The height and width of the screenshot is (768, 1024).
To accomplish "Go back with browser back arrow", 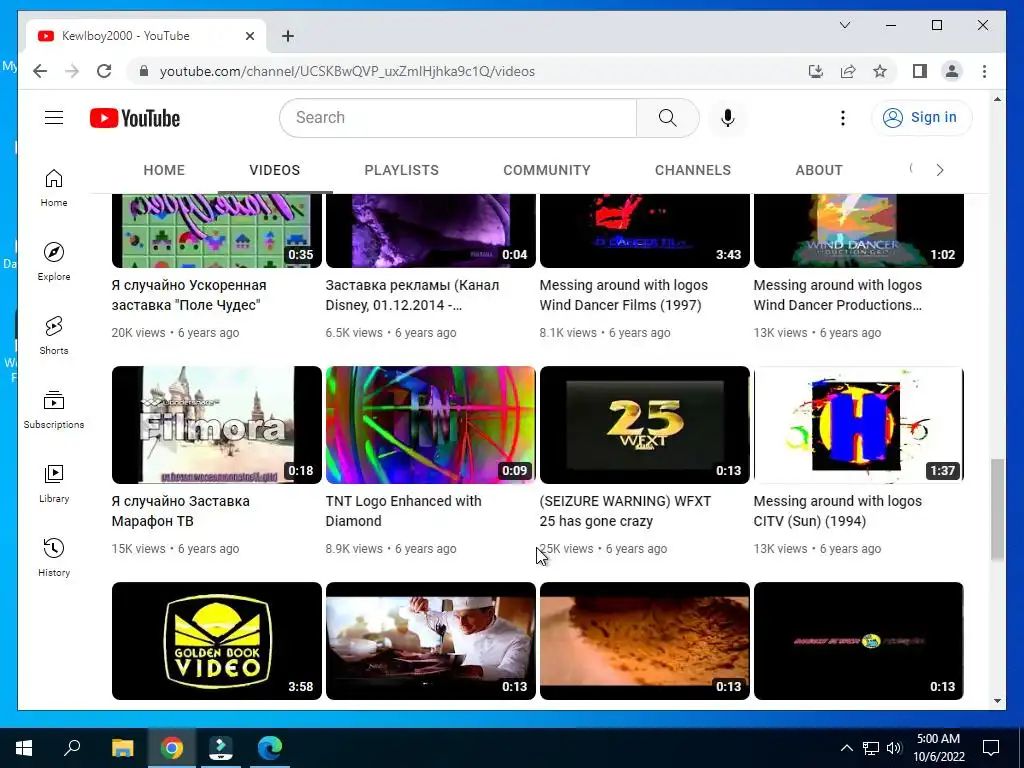I will click(x=40, y=71).
